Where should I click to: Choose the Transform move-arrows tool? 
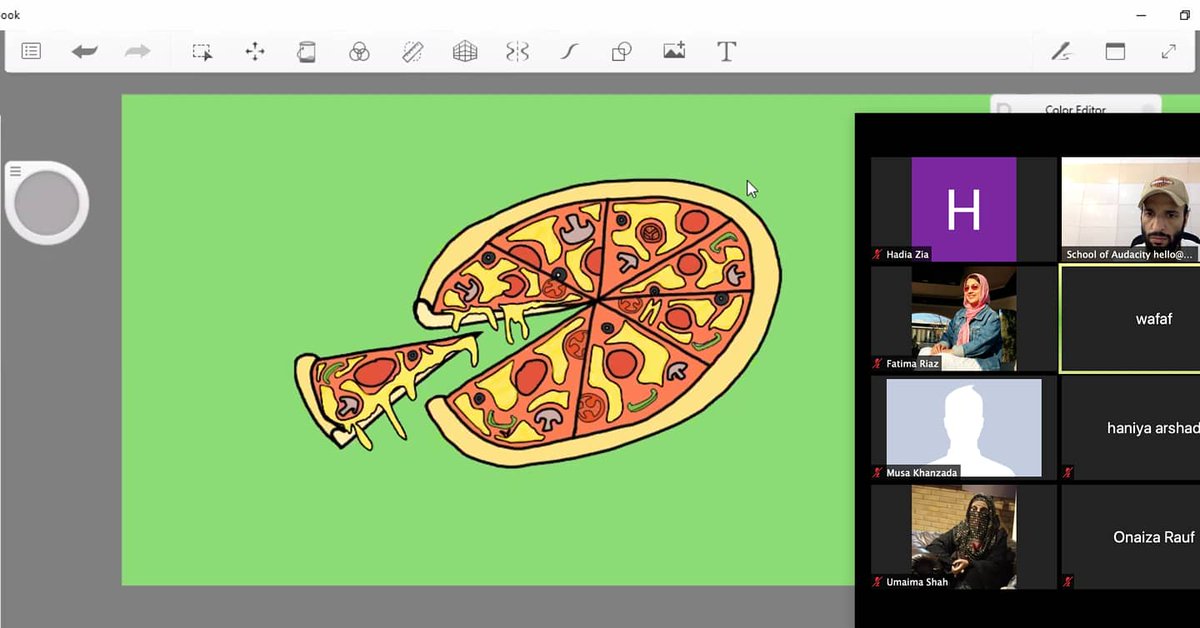click(255, 52)
